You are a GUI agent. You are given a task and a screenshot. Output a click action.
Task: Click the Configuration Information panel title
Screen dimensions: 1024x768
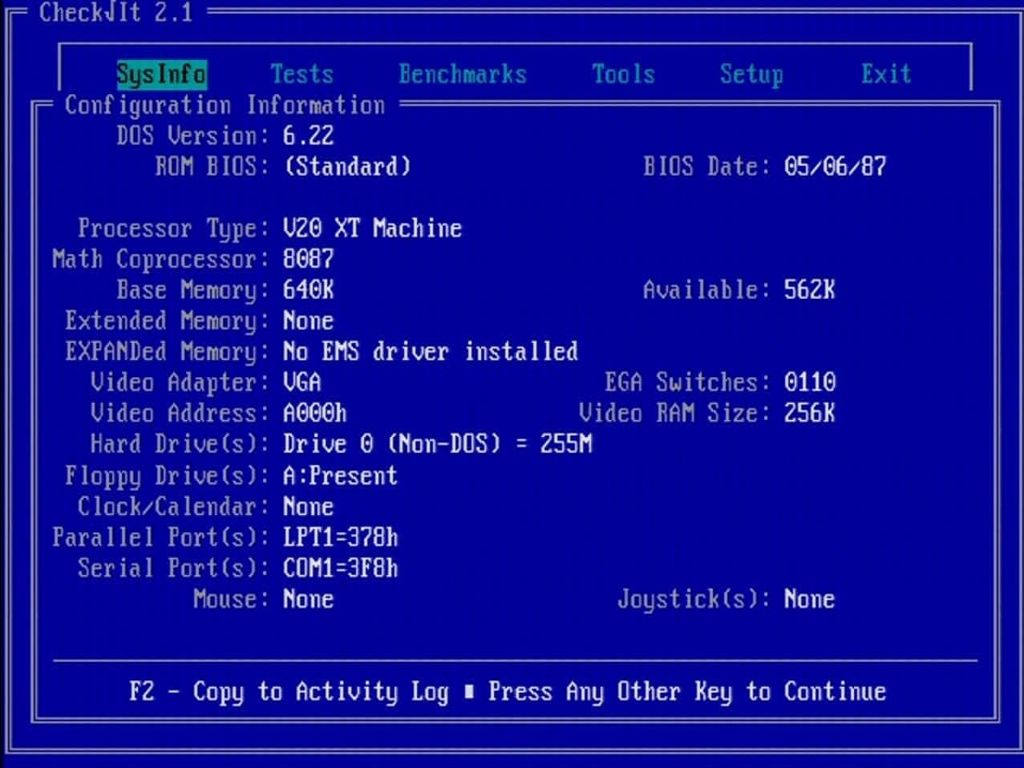(x=225, y=106)
